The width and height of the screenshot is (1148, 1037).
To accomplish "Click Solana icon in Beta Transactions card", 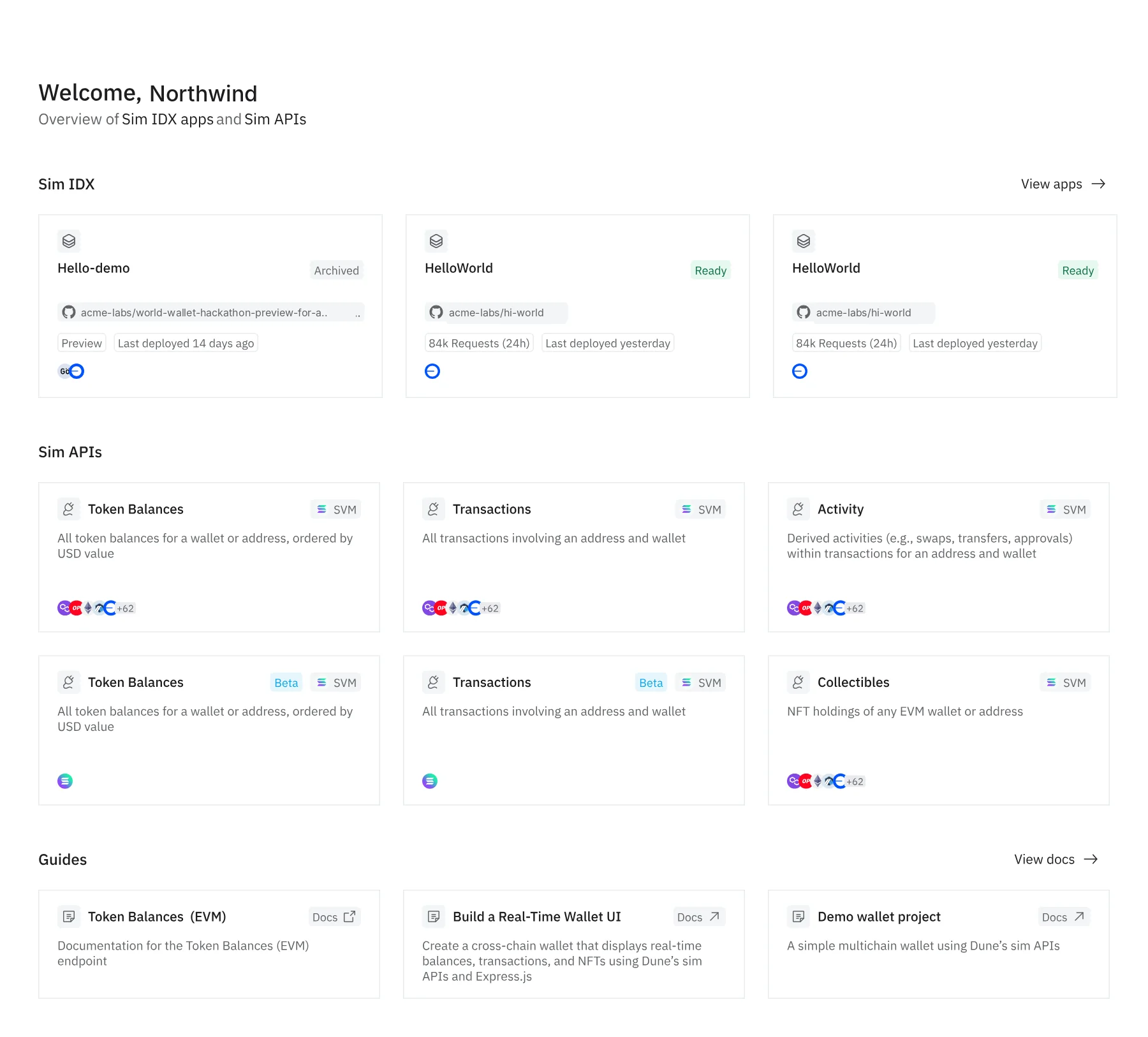I will (430, 781).
